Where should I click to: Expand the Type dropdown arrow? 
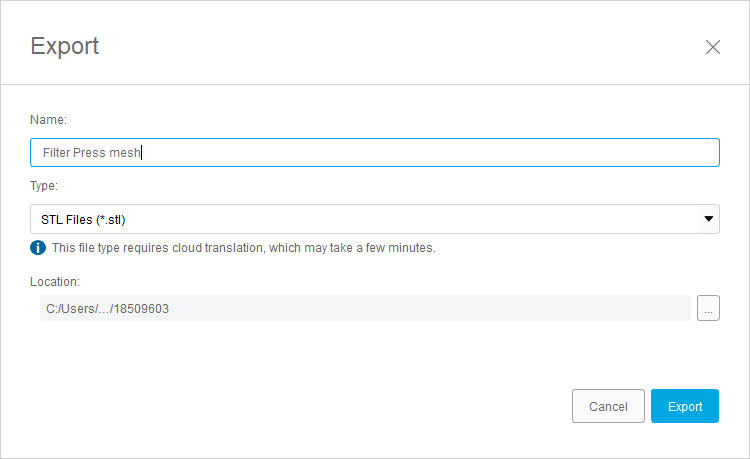click(x=708, y=218)
